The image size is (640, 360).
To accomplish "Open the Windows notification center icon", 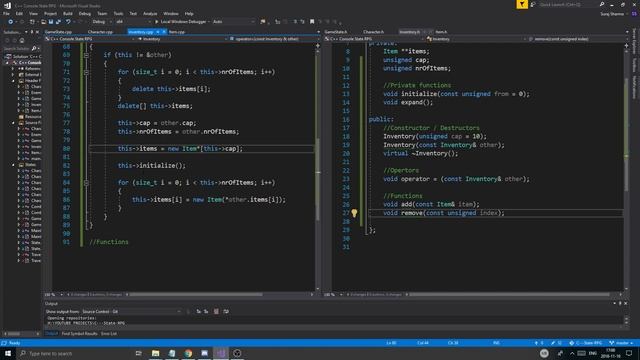I will pyautogui.click(x=629, y=353).
